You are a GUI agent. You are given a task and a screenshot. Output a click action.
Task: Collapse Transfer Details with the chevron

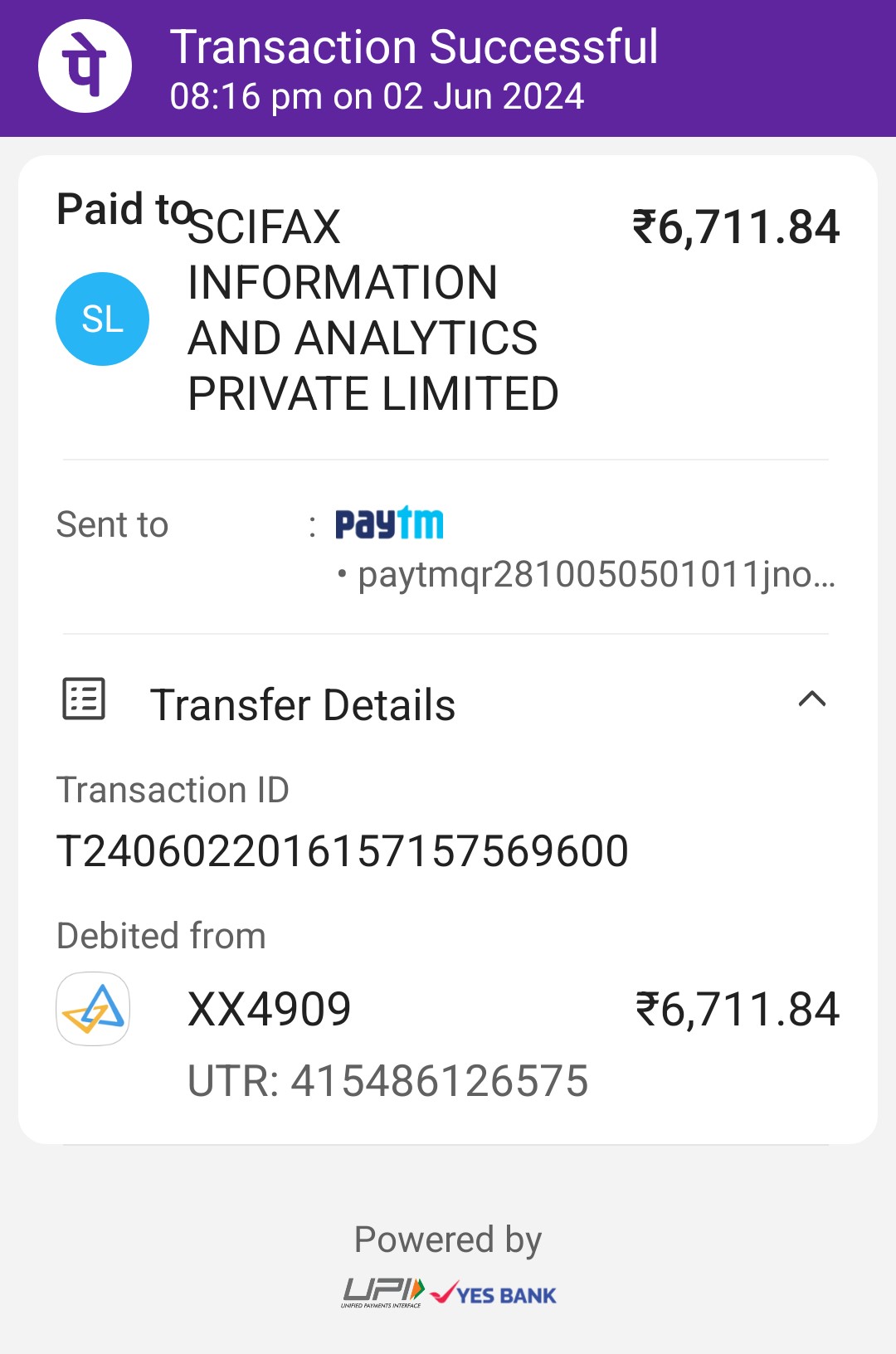(x=811, y=699)
